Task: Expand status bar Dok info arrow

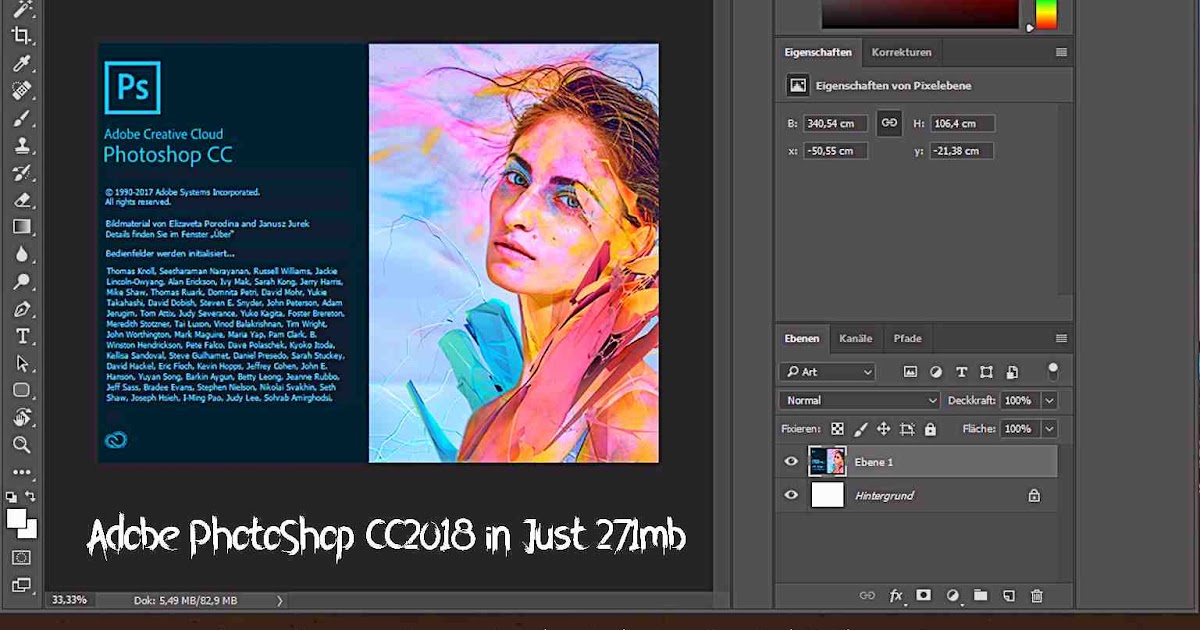Action: (280, 601)
